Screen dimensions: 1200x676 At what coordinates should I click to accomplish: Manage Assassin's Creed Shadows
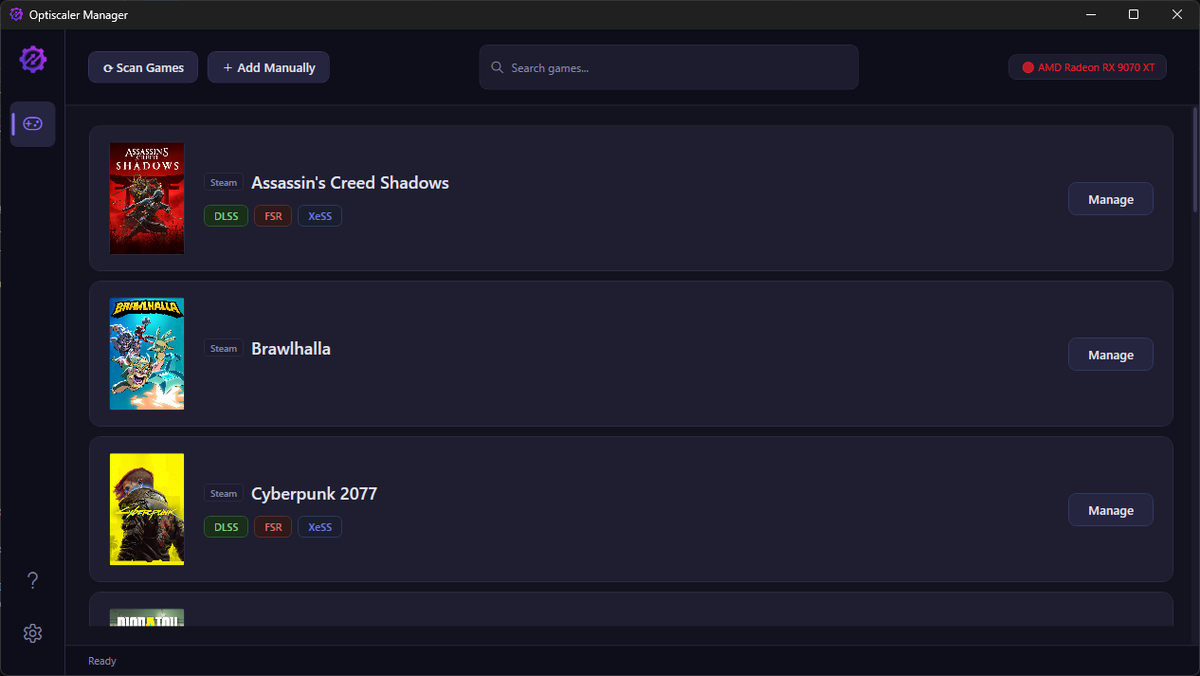pos(1111,199)
